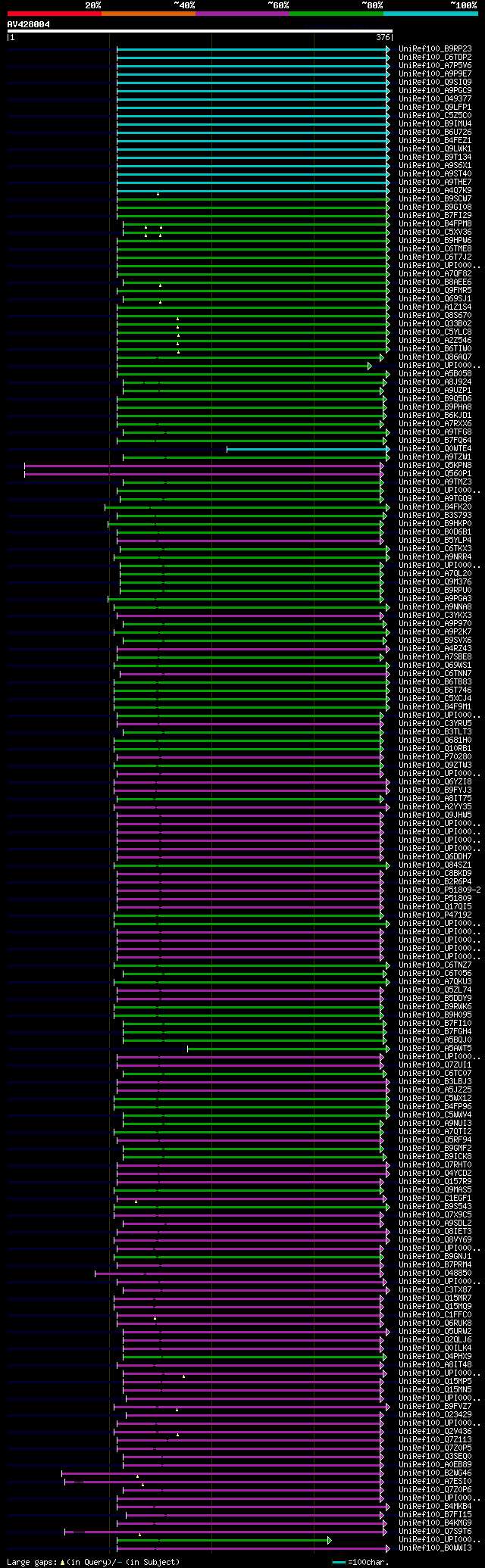Click the purple alignment bar for O48850
The height and width of the screenshot is (1568, 485).
pos(239,1273)
